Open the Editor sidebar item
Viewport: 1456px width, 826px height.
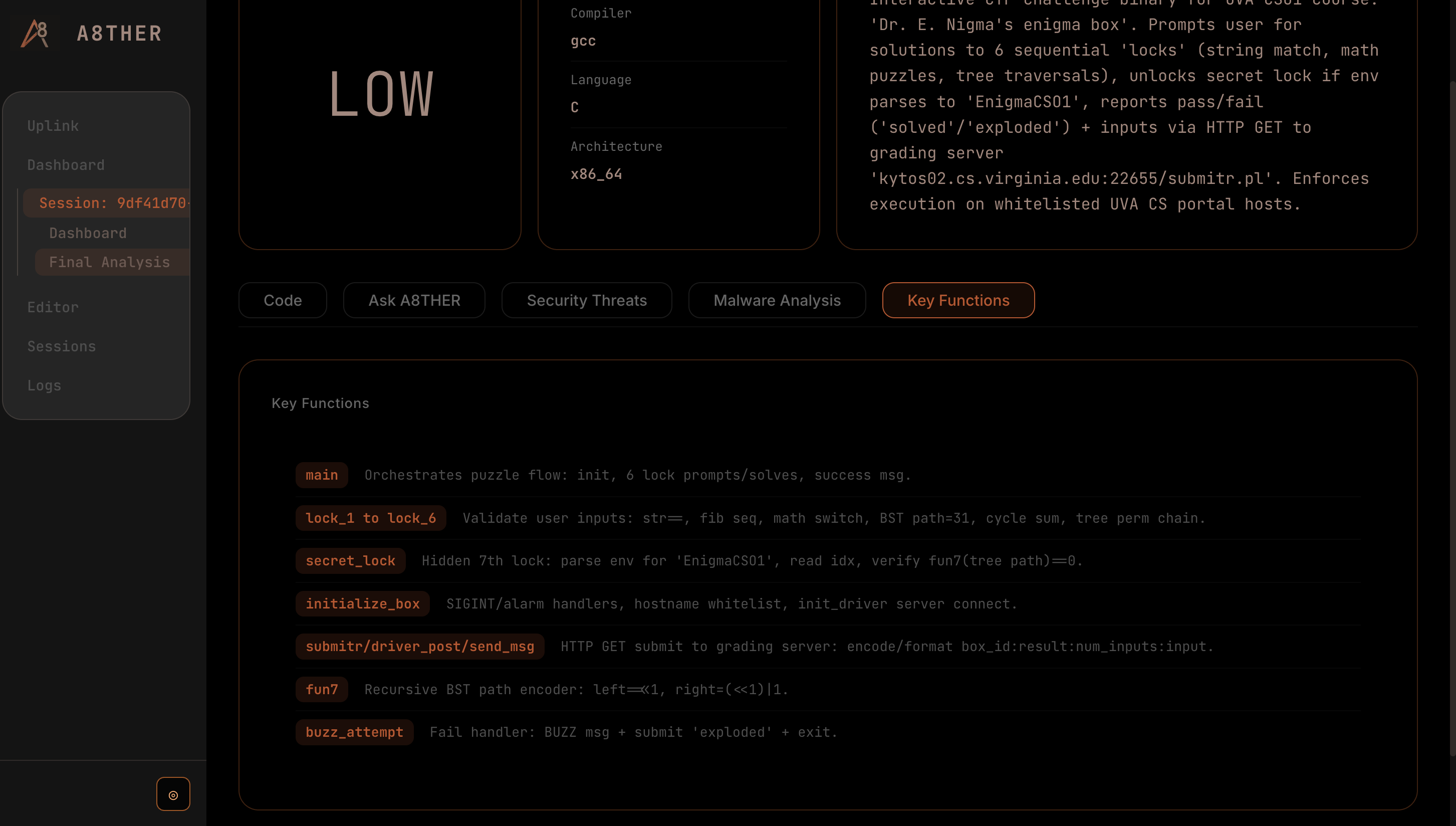pos(53,307)
